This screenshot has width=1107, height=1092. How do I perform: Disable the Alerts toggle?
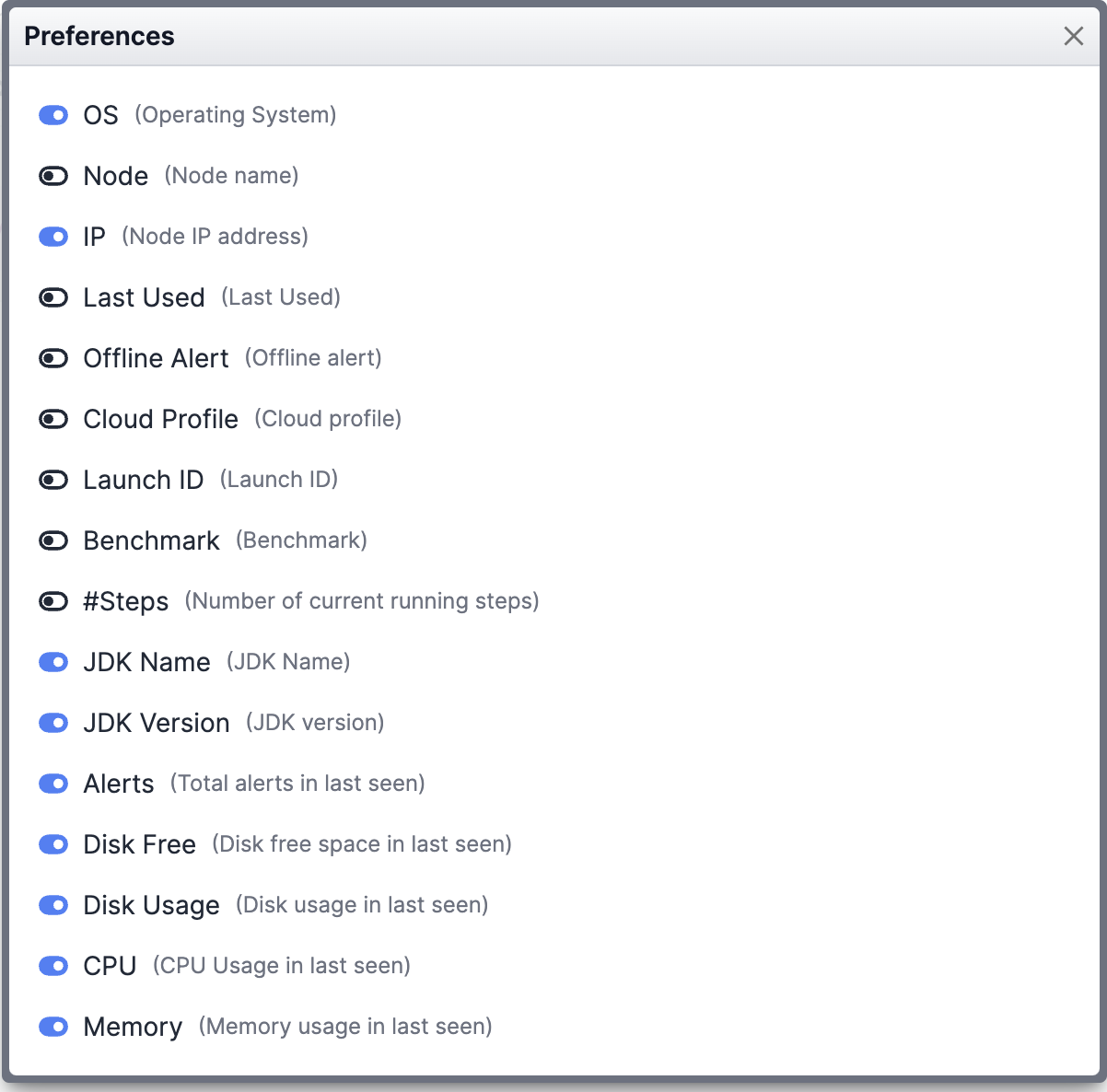(x=53, y=784)
